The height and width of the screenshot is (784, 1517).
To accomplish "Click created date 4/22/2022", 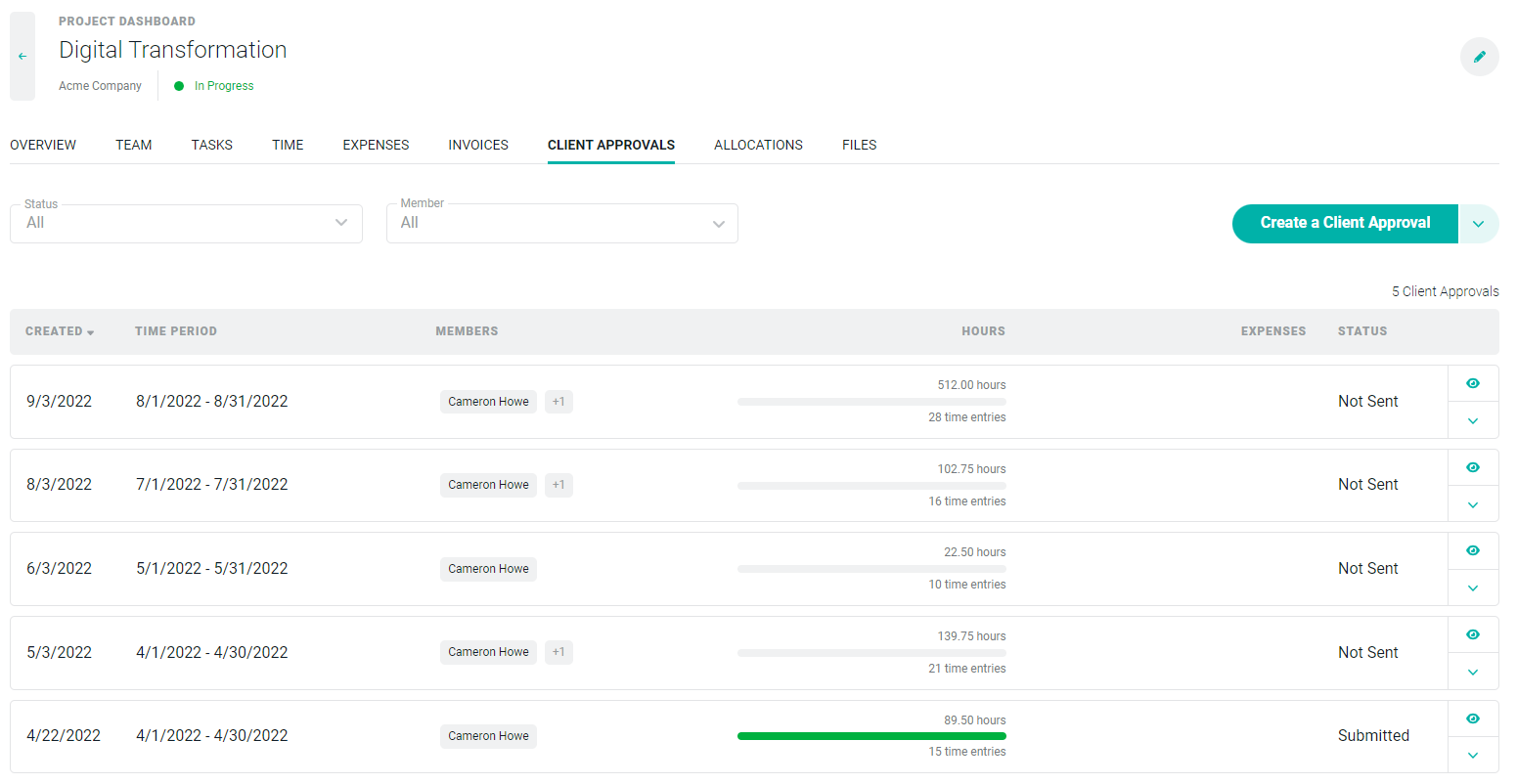I will tap(64, 736).
